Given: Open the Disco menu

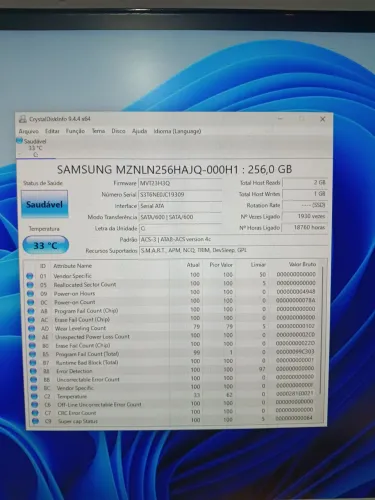Looking at the screenshot, I should click(118, 131).
